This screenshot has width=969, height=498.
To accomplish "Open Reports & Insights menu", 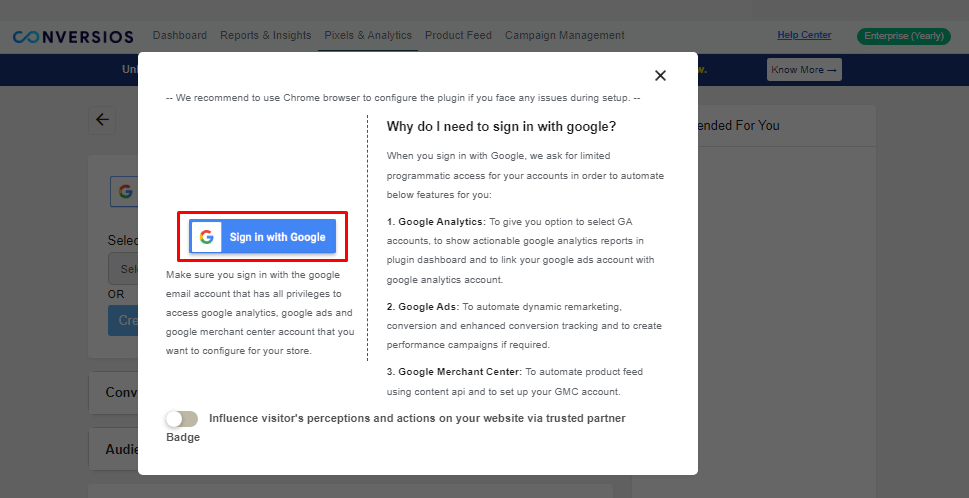I will tap(266, 35).
